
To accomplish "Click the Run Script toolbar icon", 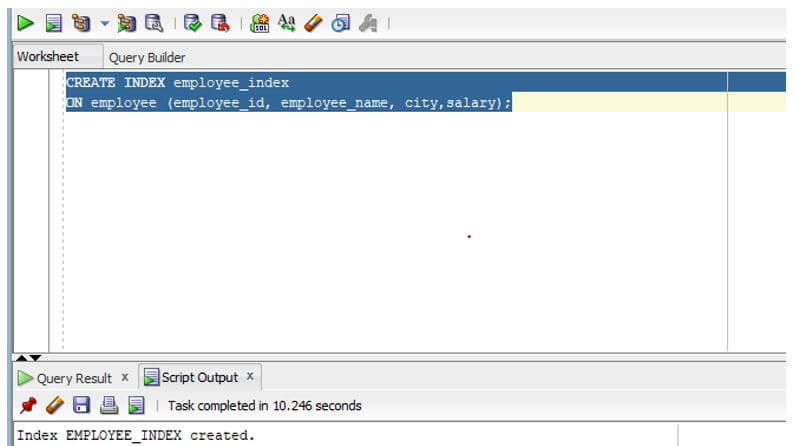I will 53,23.
